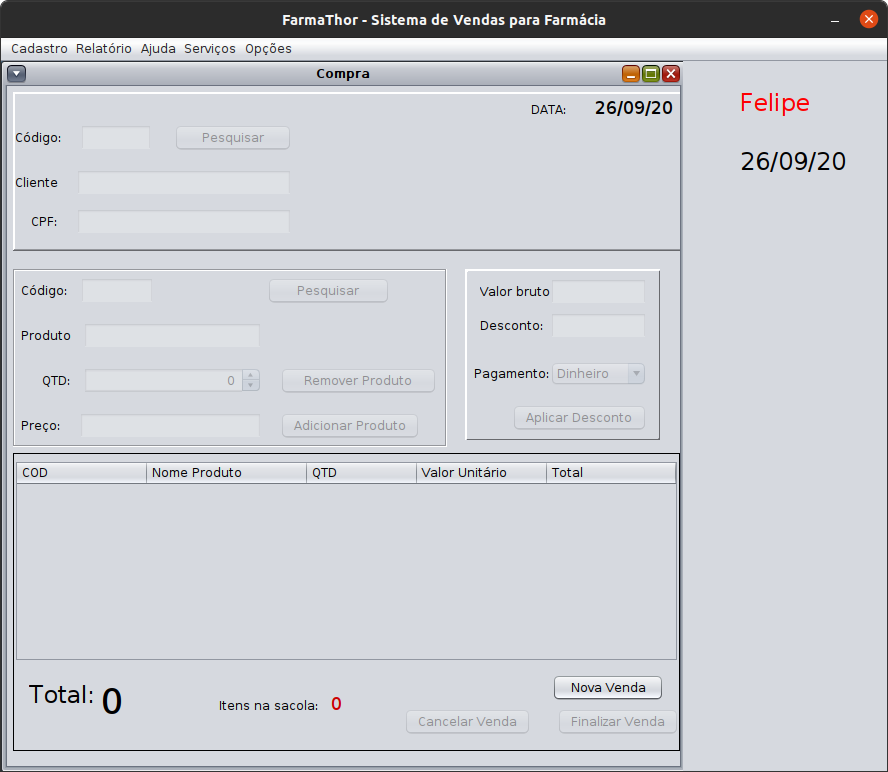Click the QTD column header
Image resolution: width=888 pixels, height=772 pixels.
coord(361,473)
